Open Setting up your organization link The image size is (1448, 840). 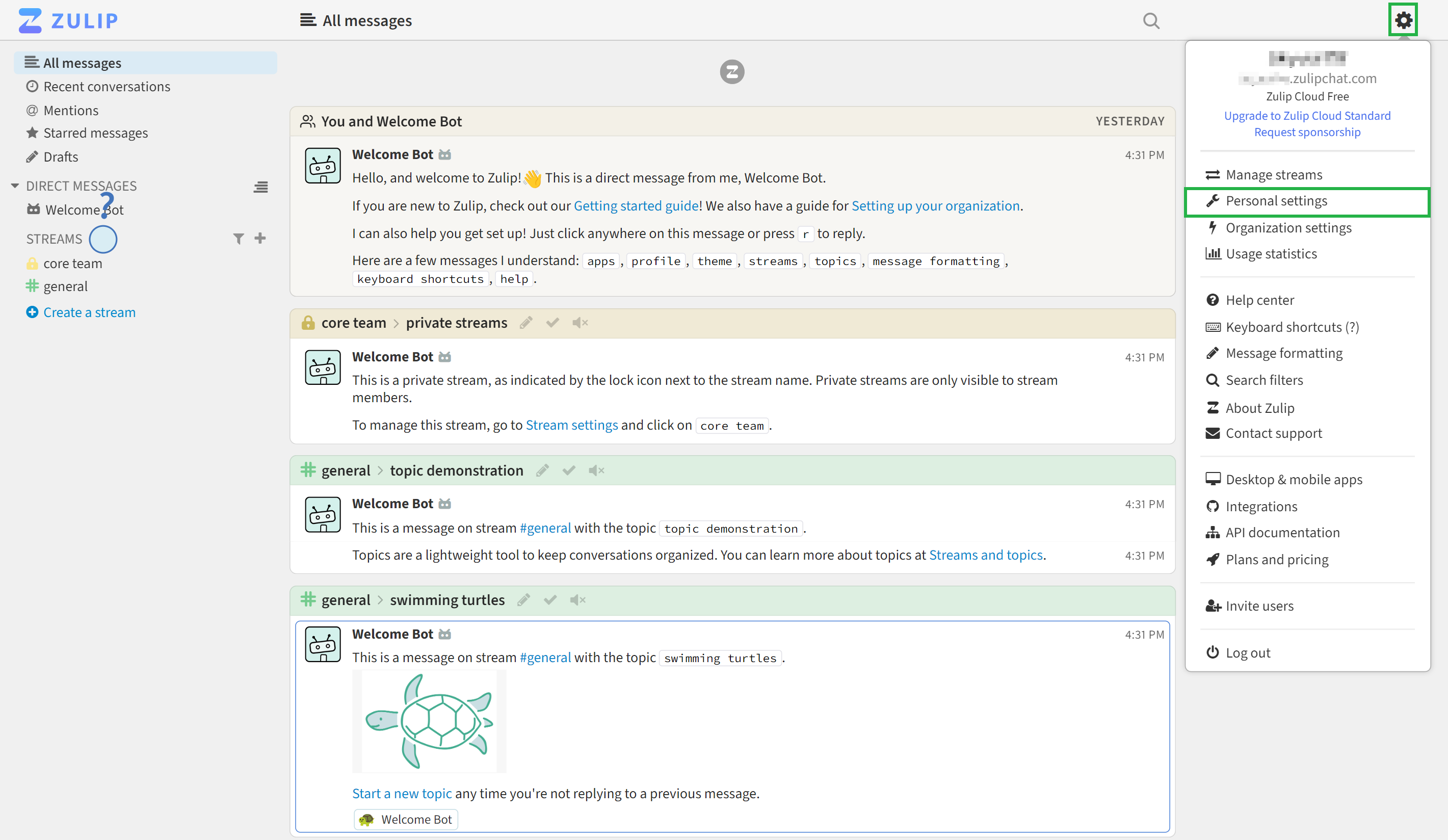pos(935,206)
